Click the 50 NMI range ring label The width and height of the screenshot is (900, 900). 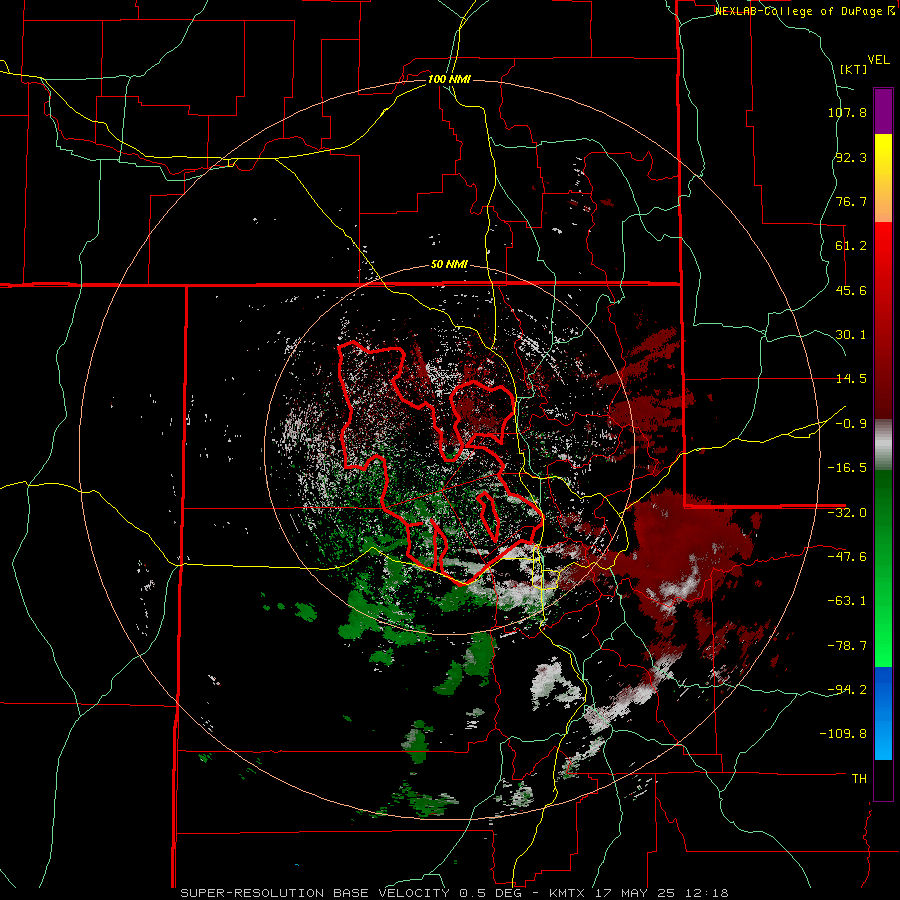coord(449,265)
